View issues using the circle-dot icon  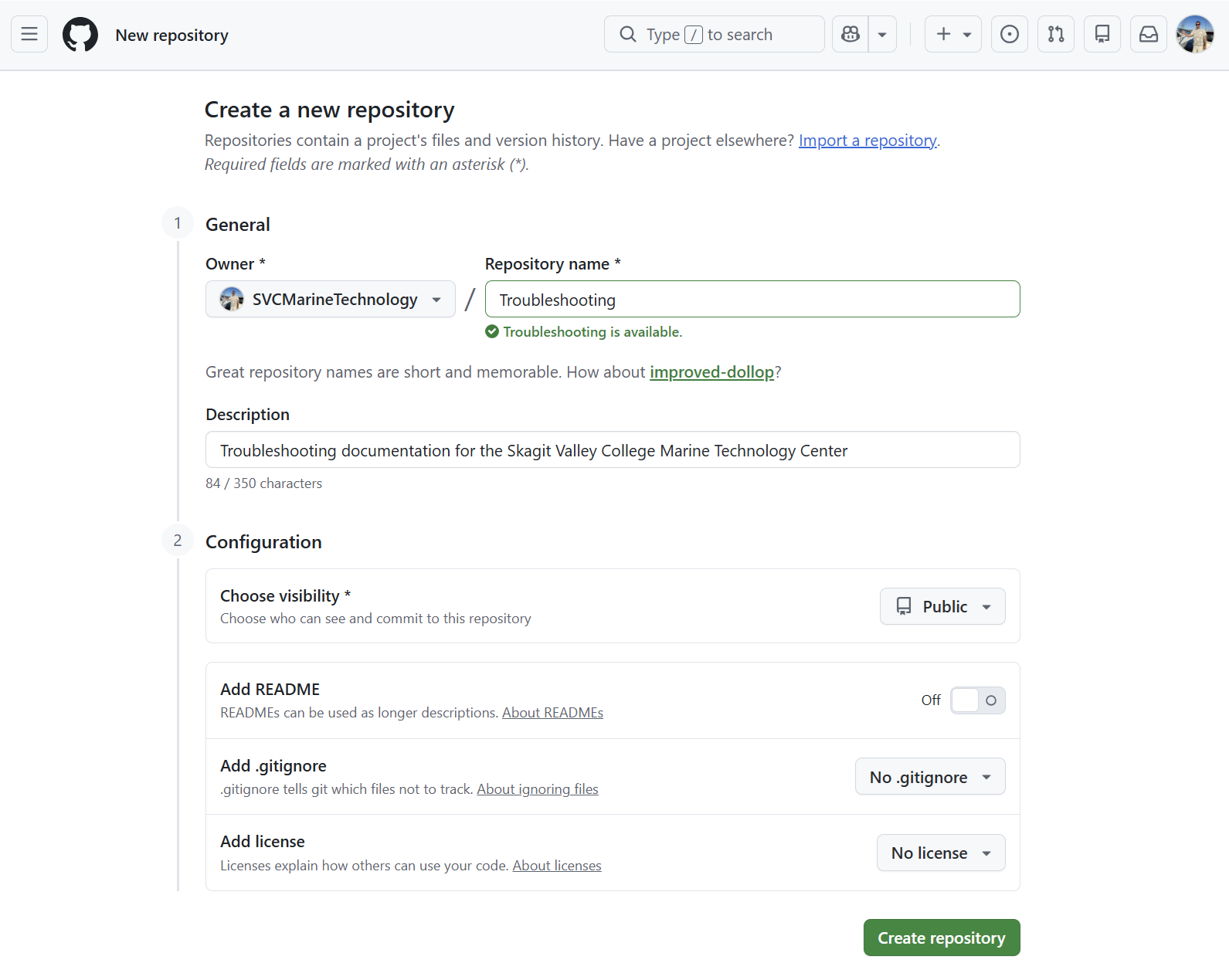[1010, 35]
